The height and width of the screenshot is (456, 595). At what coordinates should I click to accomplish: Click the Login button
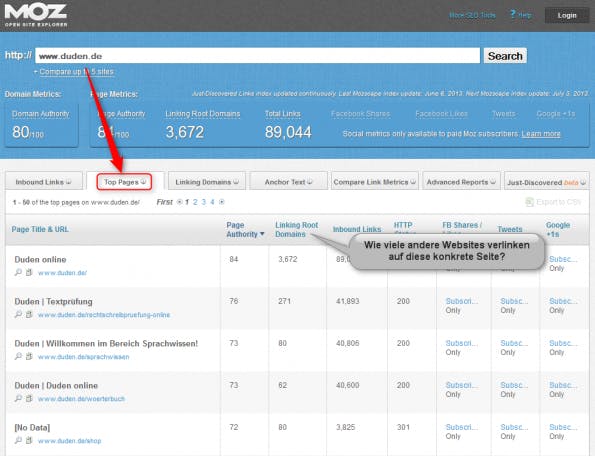(x=567, y=15)
